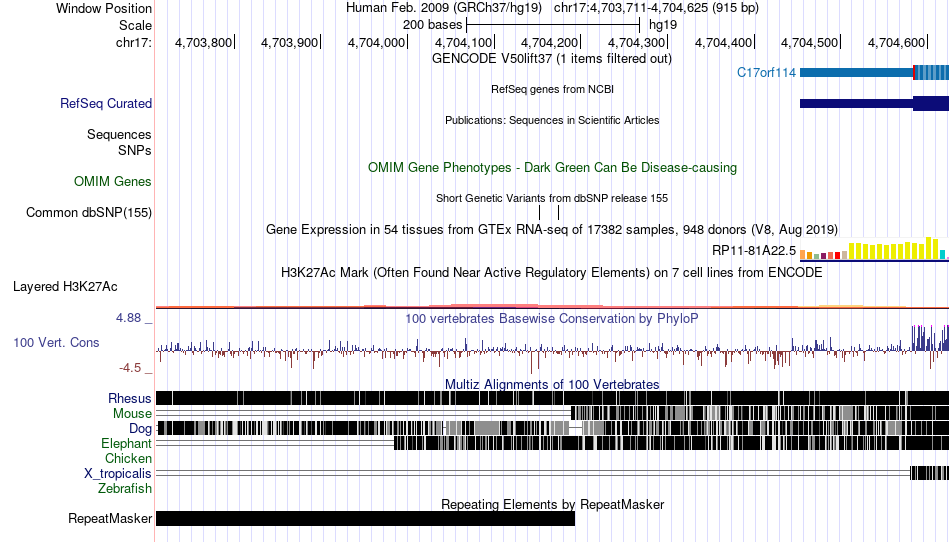Select the dark blue RefSeq Curated gene bar

click(874, 104)
